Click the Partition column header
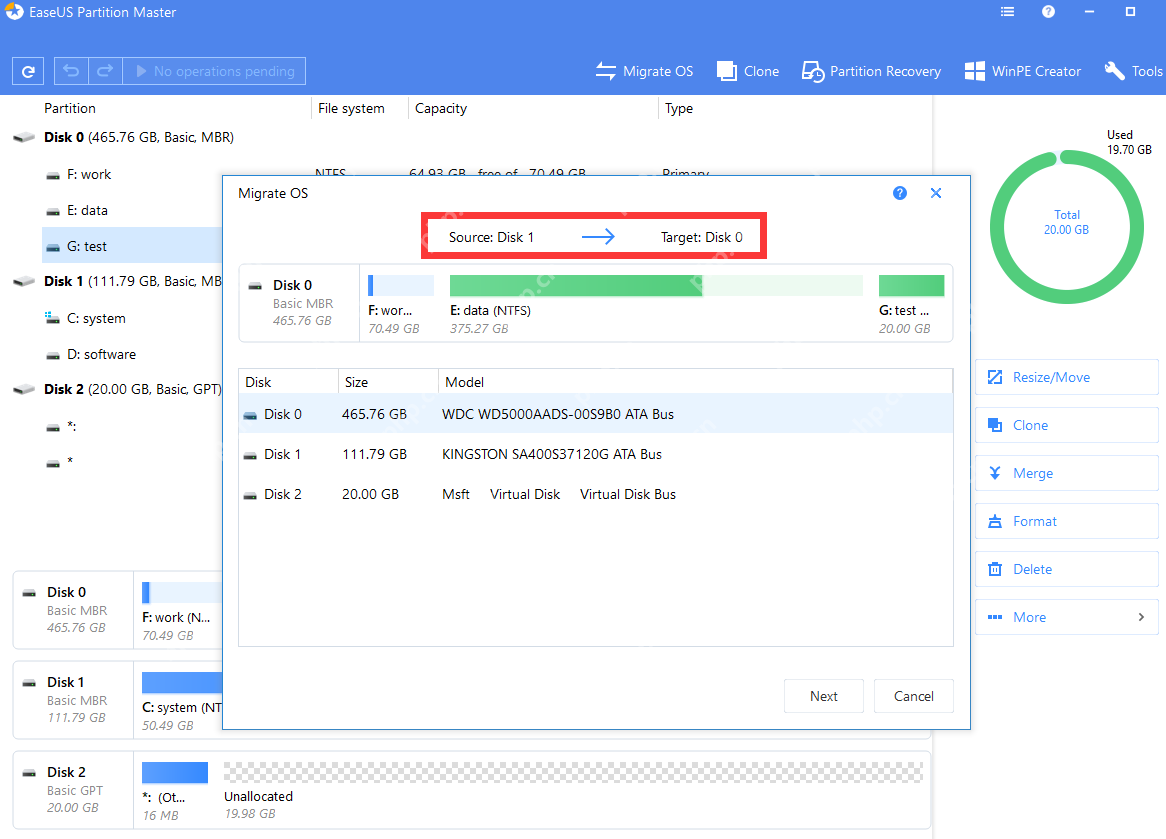Screen dimensions: 1166x839 pyautogui.click(x=70, y=109)
